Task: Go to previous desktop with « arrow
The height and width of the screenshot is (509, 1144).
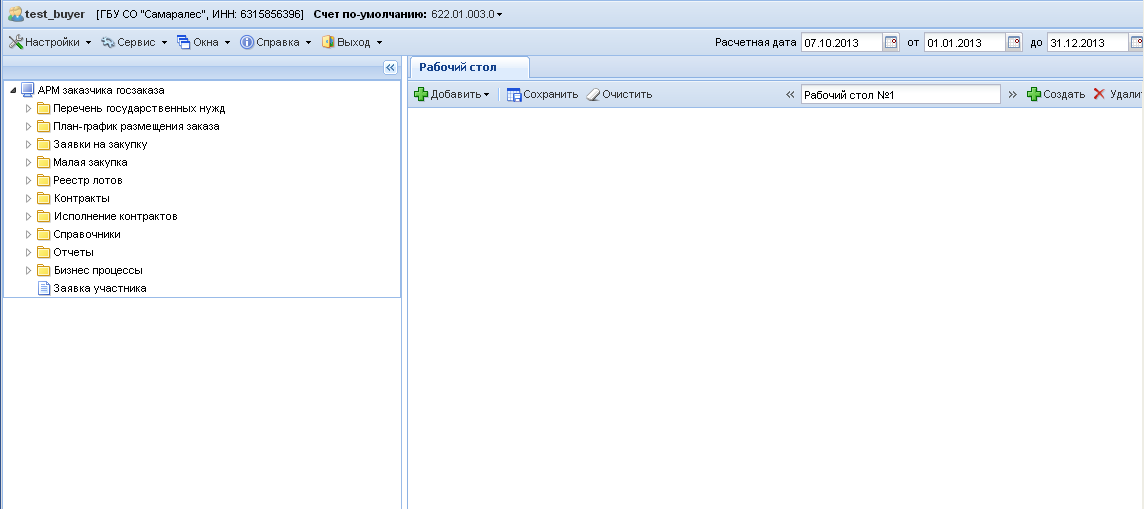Action: tap(790, 94)
